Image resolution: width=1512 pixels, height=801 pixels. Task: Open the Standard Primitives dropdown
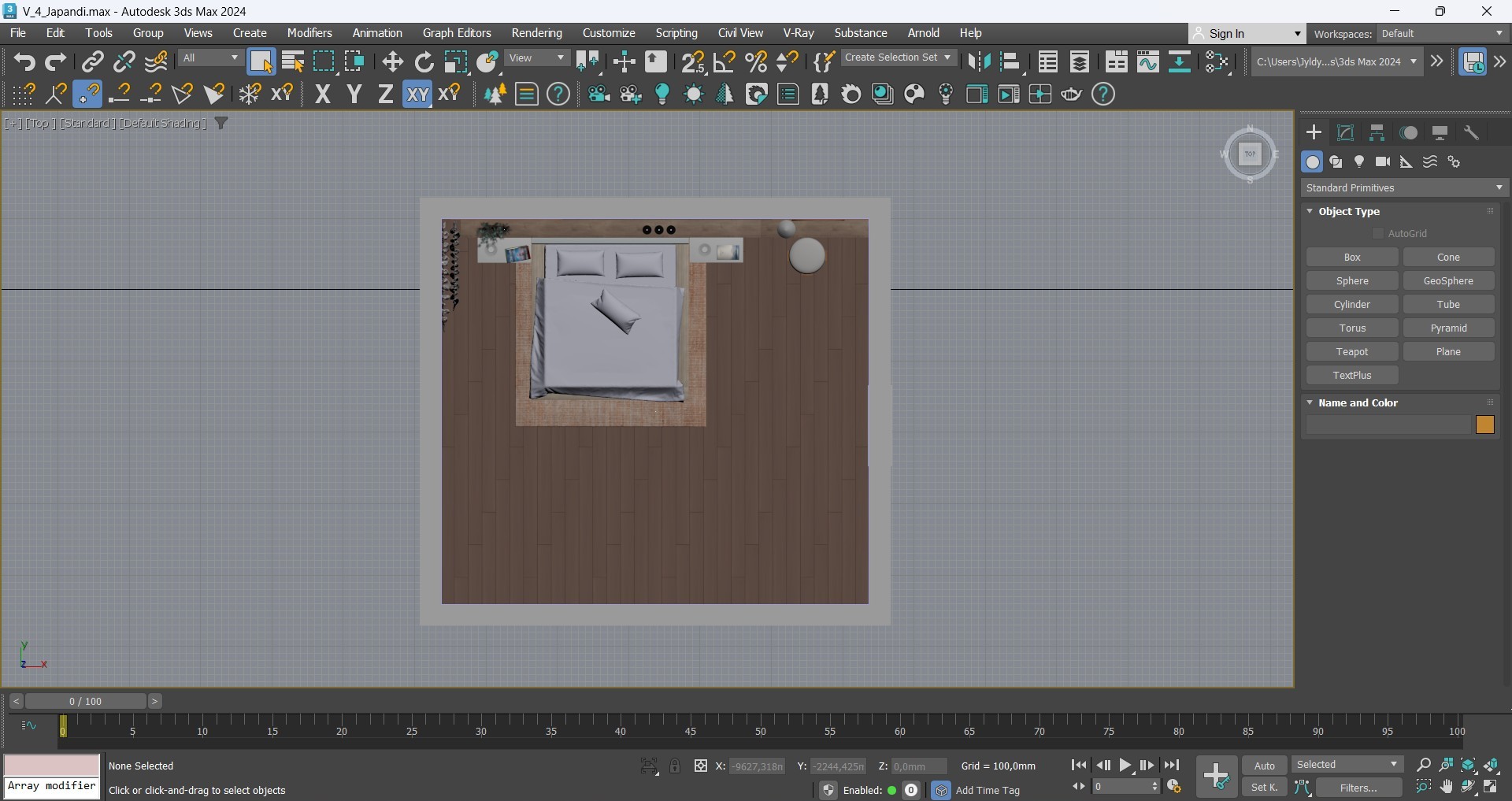point(1403,187)
